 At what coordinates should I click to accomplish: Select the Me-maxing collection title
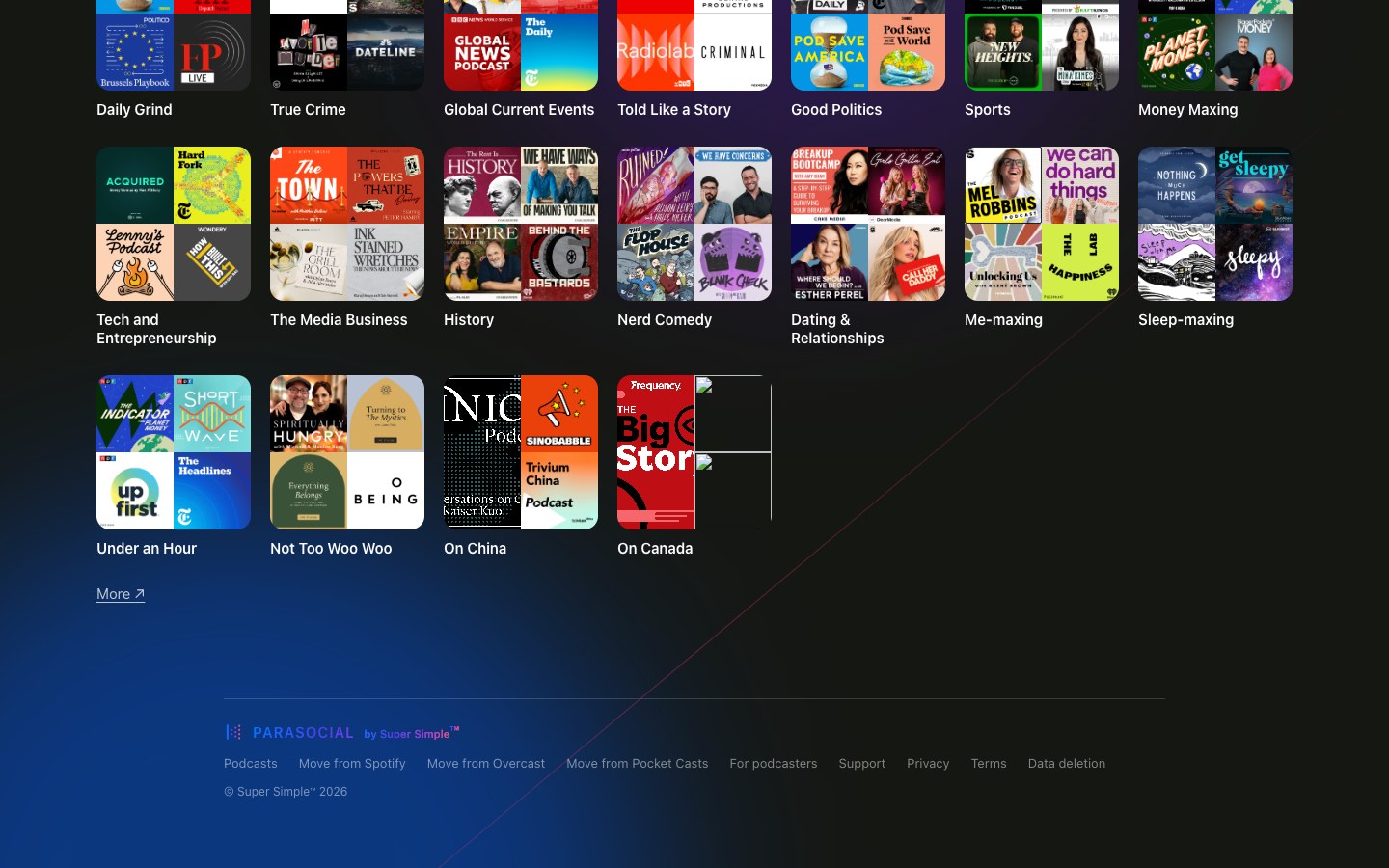(1003, 320)
